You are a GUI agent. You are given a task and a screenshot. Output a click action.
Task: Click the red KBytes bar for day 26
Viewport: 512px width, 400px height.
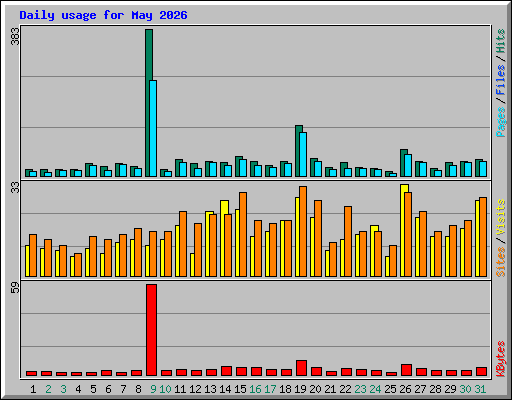point(406,370)
